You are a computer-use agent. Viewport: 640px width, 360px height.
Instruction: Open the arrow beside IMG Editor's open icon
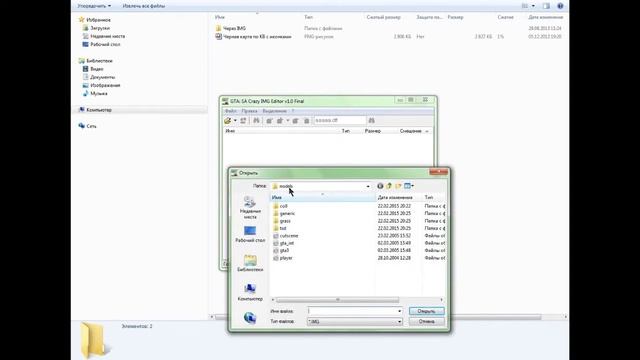pyautogui.click(x=235, y=120)
